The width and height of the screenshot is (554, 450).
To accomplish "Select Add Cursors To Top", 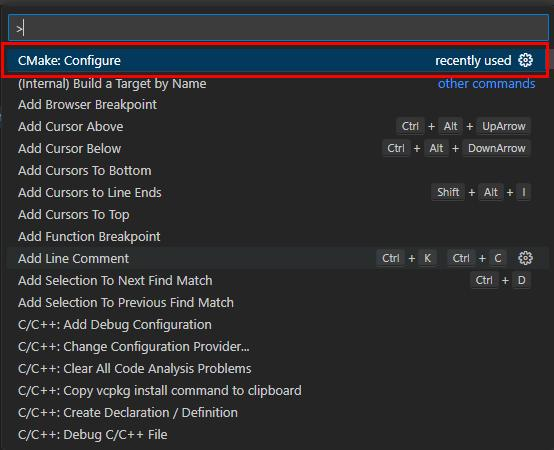I will pyautogui.click(x=277, y=214).
